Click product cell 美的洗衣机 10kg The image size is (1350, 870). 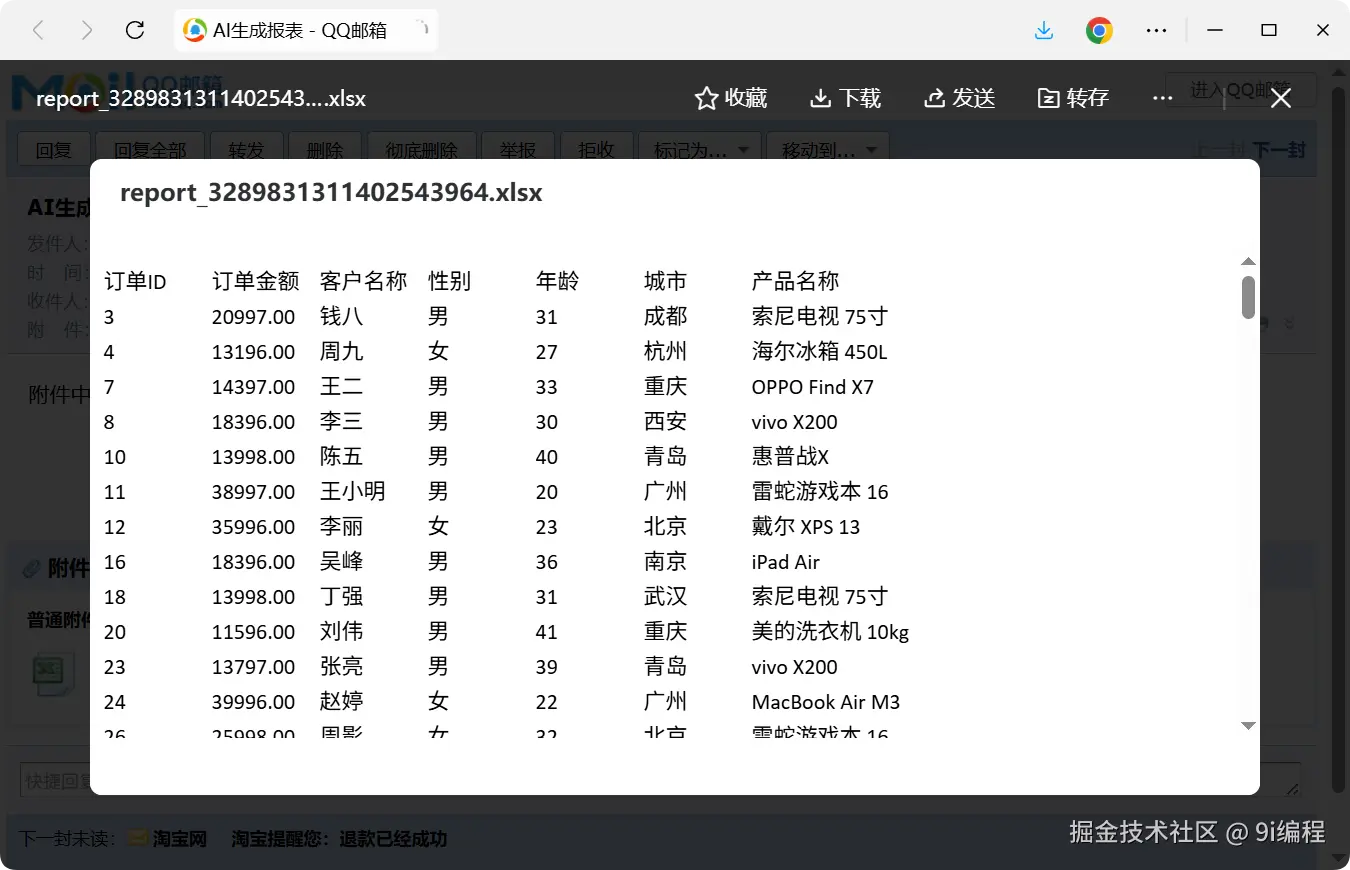coord(830,632)
